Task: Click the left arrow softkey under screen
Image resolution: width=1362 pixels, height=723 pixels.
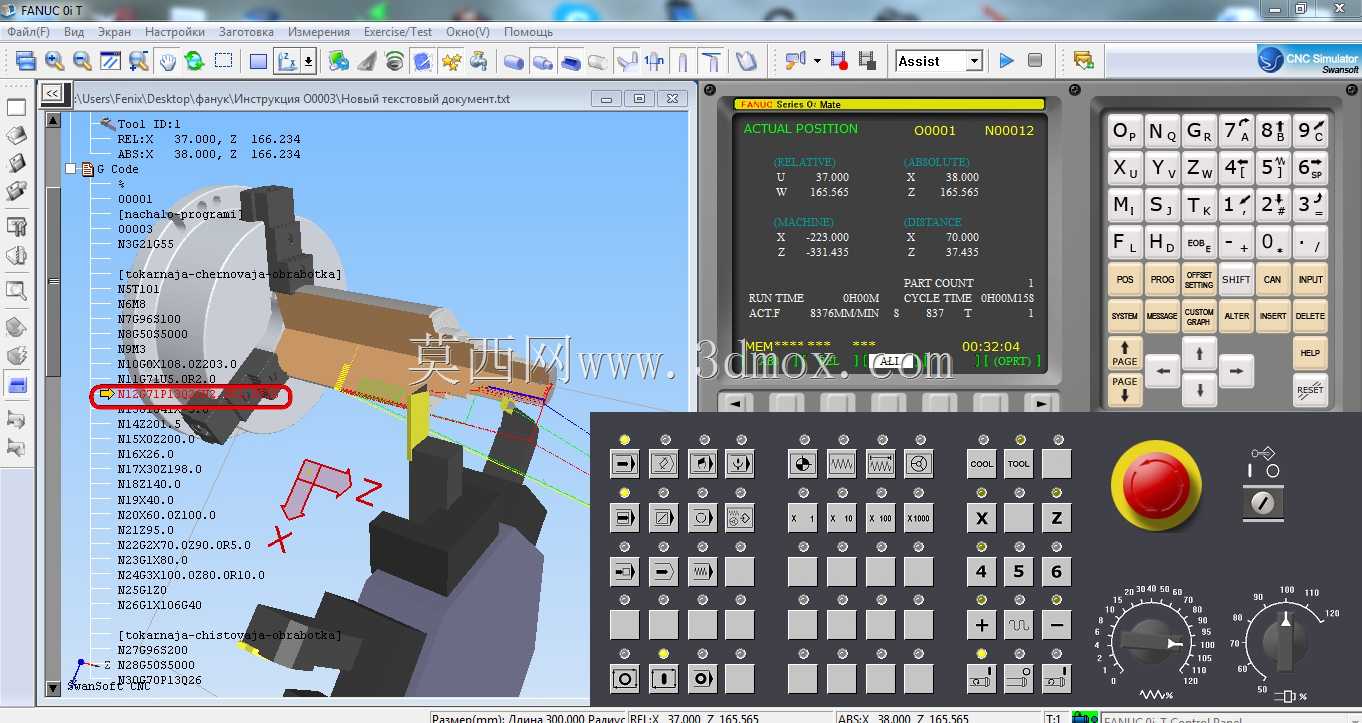Action: coord(736,403)
